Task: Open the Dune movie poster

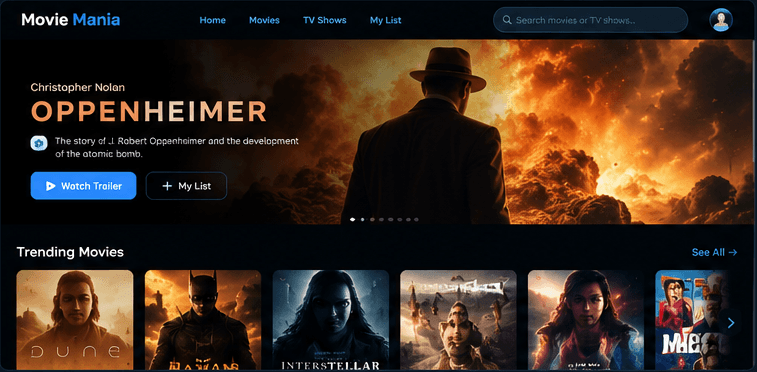Action: pos(75,319)
